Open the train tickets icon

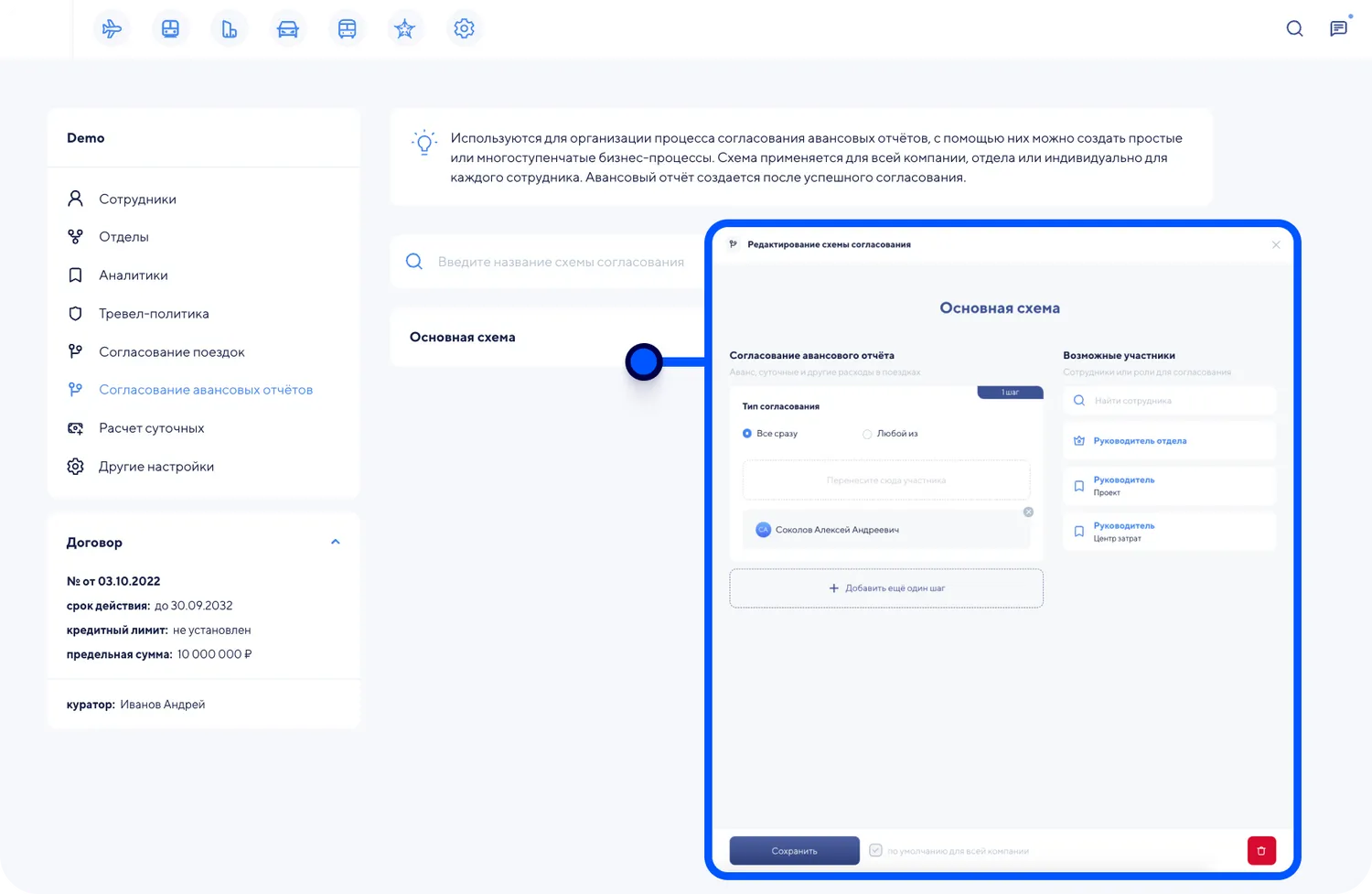[170, 29]
